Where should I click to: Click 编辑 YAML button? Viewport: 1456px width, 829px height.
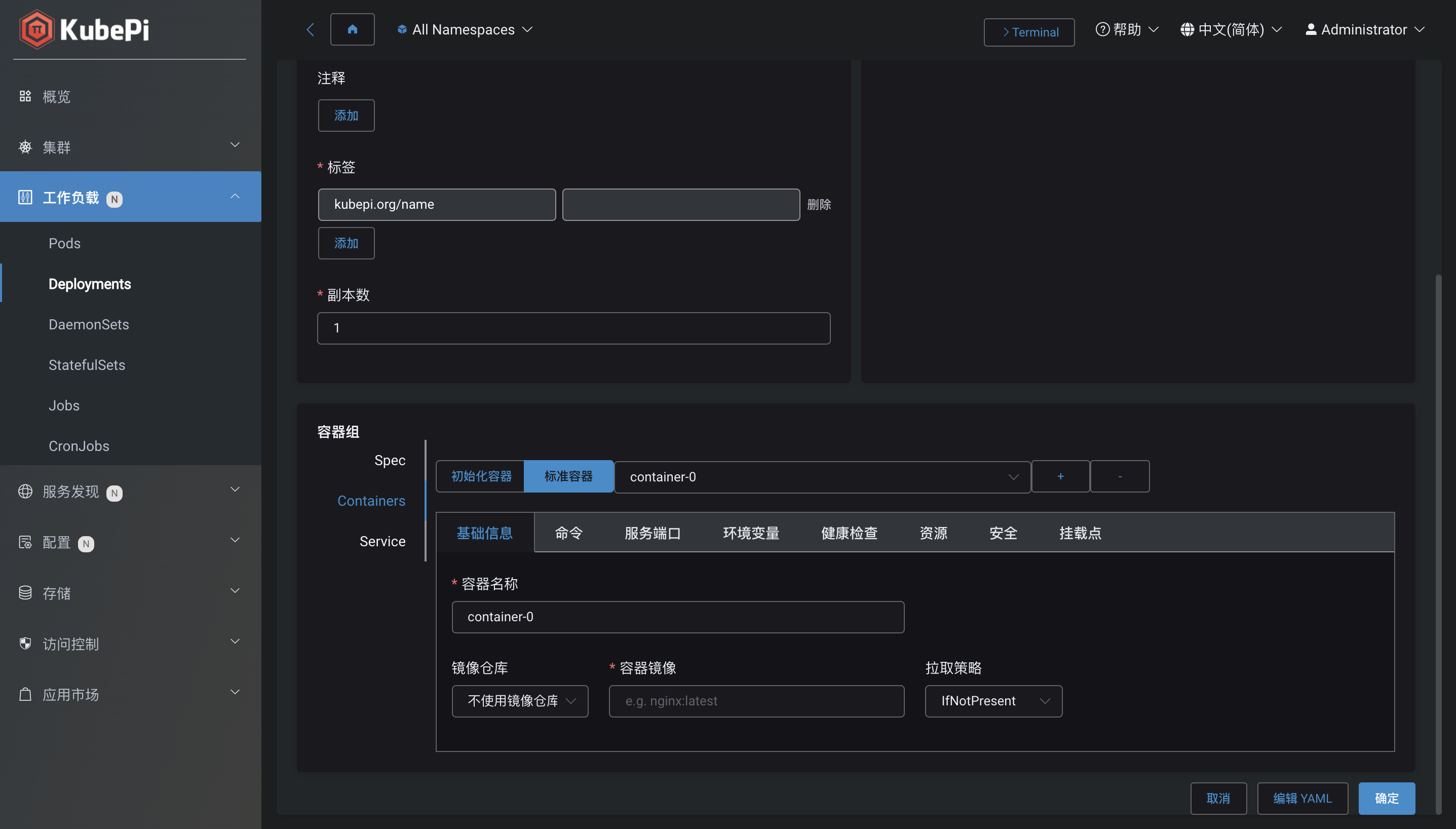[x=1302, y=798]
